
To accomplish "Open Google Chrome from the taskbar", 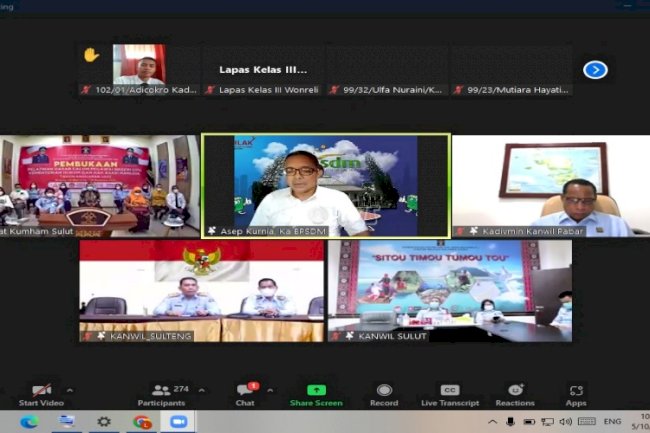I will [x=142, y=422].
